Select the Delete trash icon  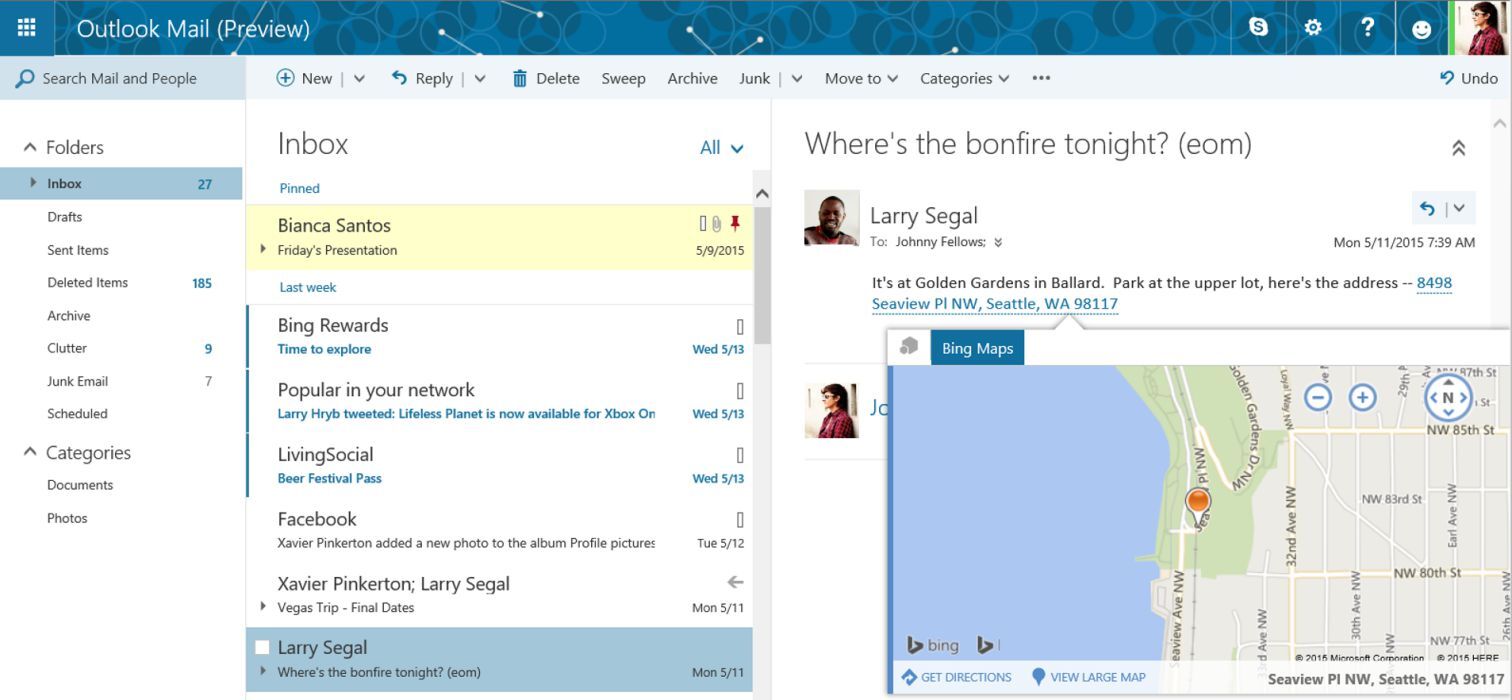pyautogui.click(x=519, y=77)
